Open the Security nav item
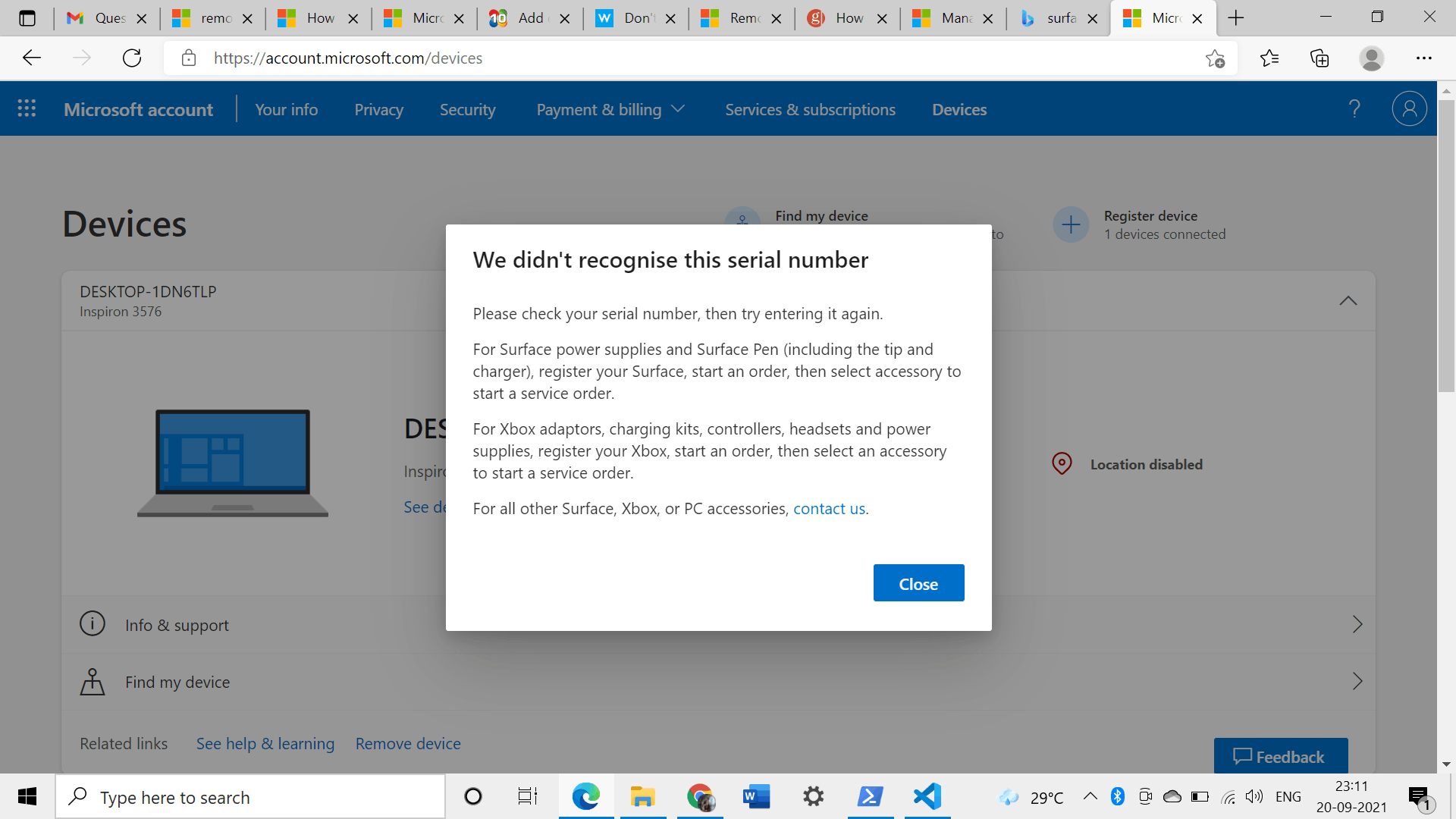Viewport: 1456px width, 819px height. pyautogui.click(x=467, y=110)
